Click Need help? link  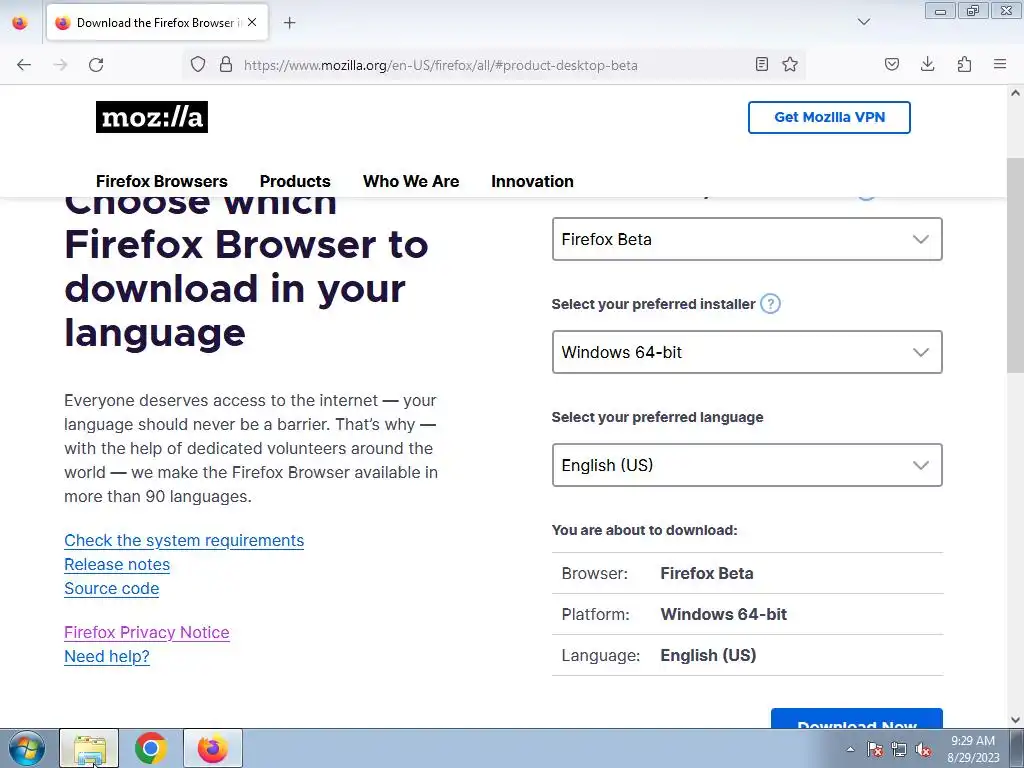(x=107, y=656)
